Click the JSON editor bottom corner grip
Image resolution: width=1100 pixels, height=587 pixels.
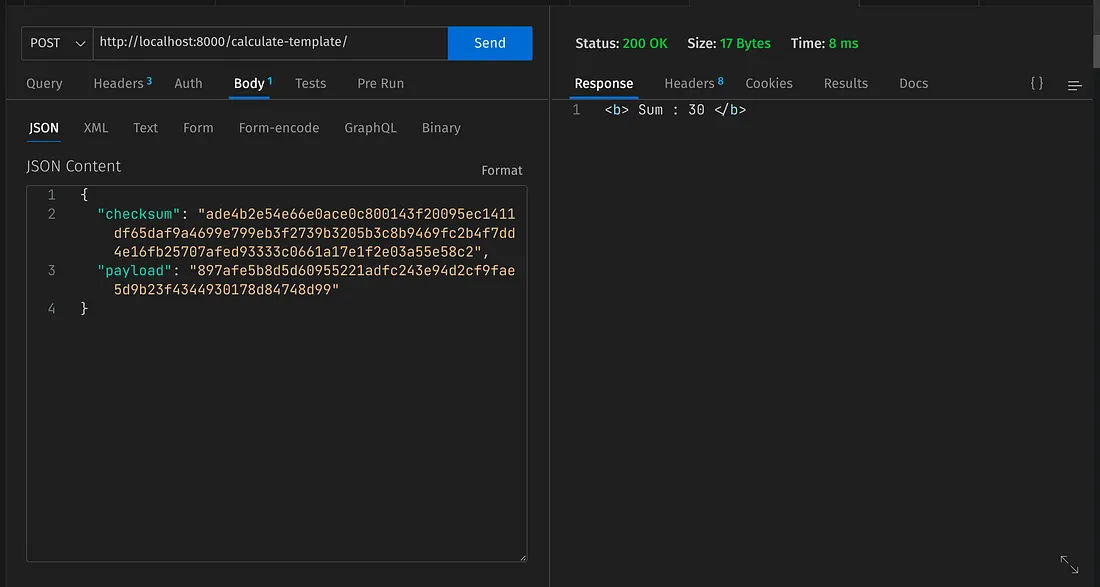pyautogui.click(x=523, y=558)
